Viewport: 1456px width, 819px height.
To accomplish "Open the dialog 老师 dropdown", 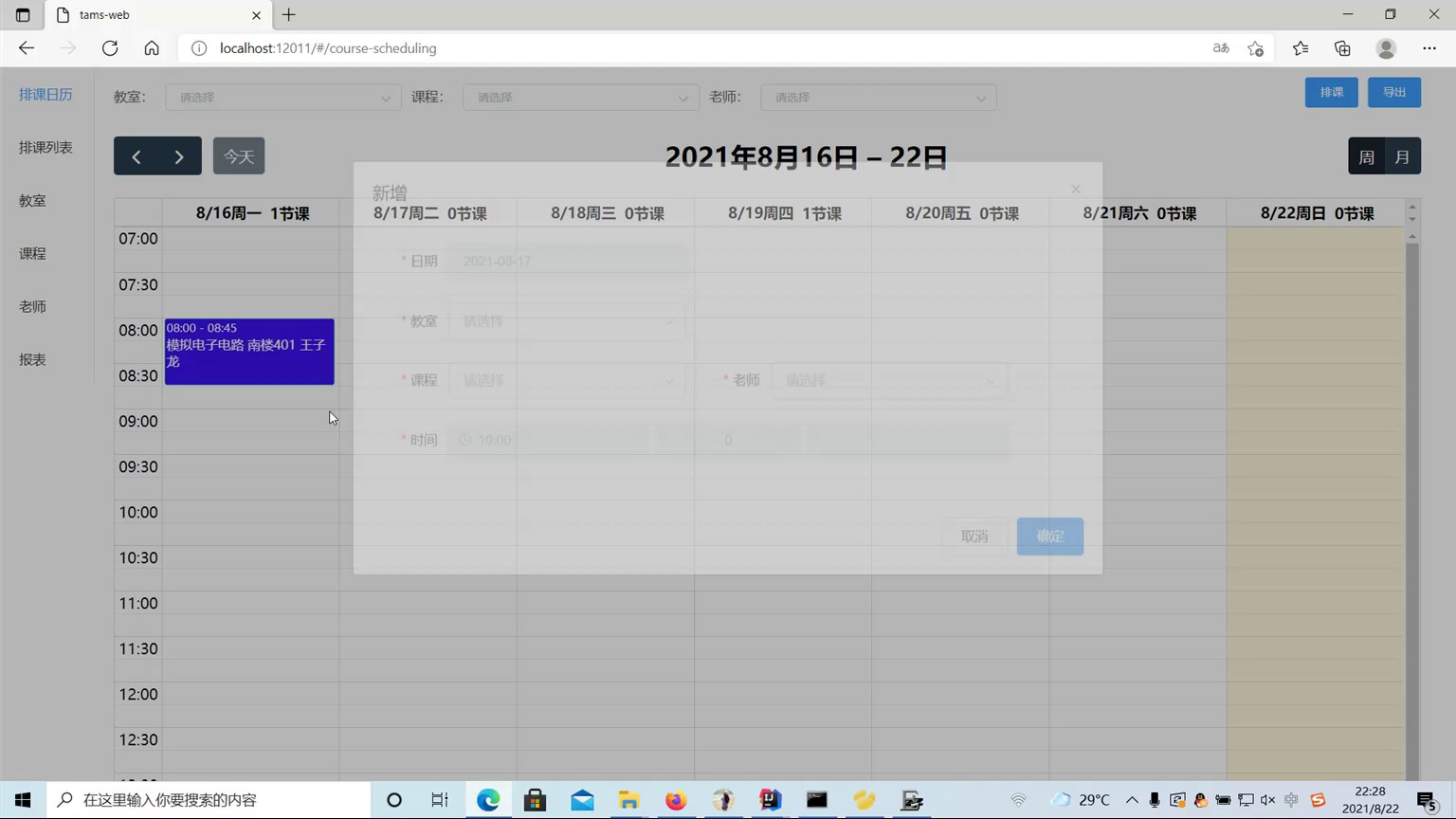I will point(889,380).
